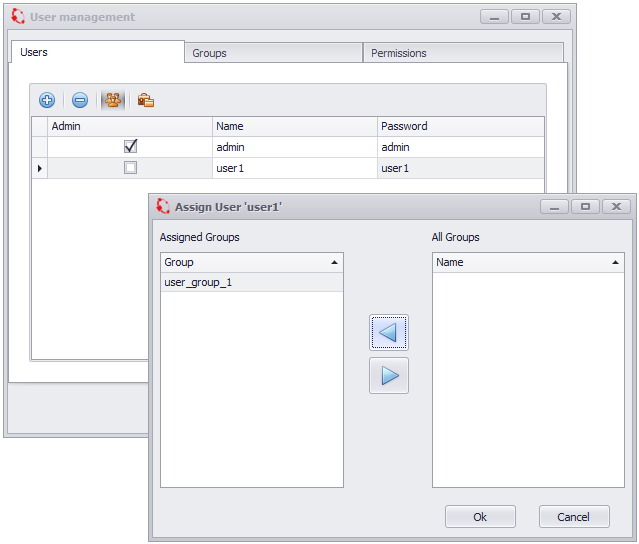This screenshot has height=544, width=639.
Task: Click the Assign User dialog logo icon
Action: click(163, 206)
